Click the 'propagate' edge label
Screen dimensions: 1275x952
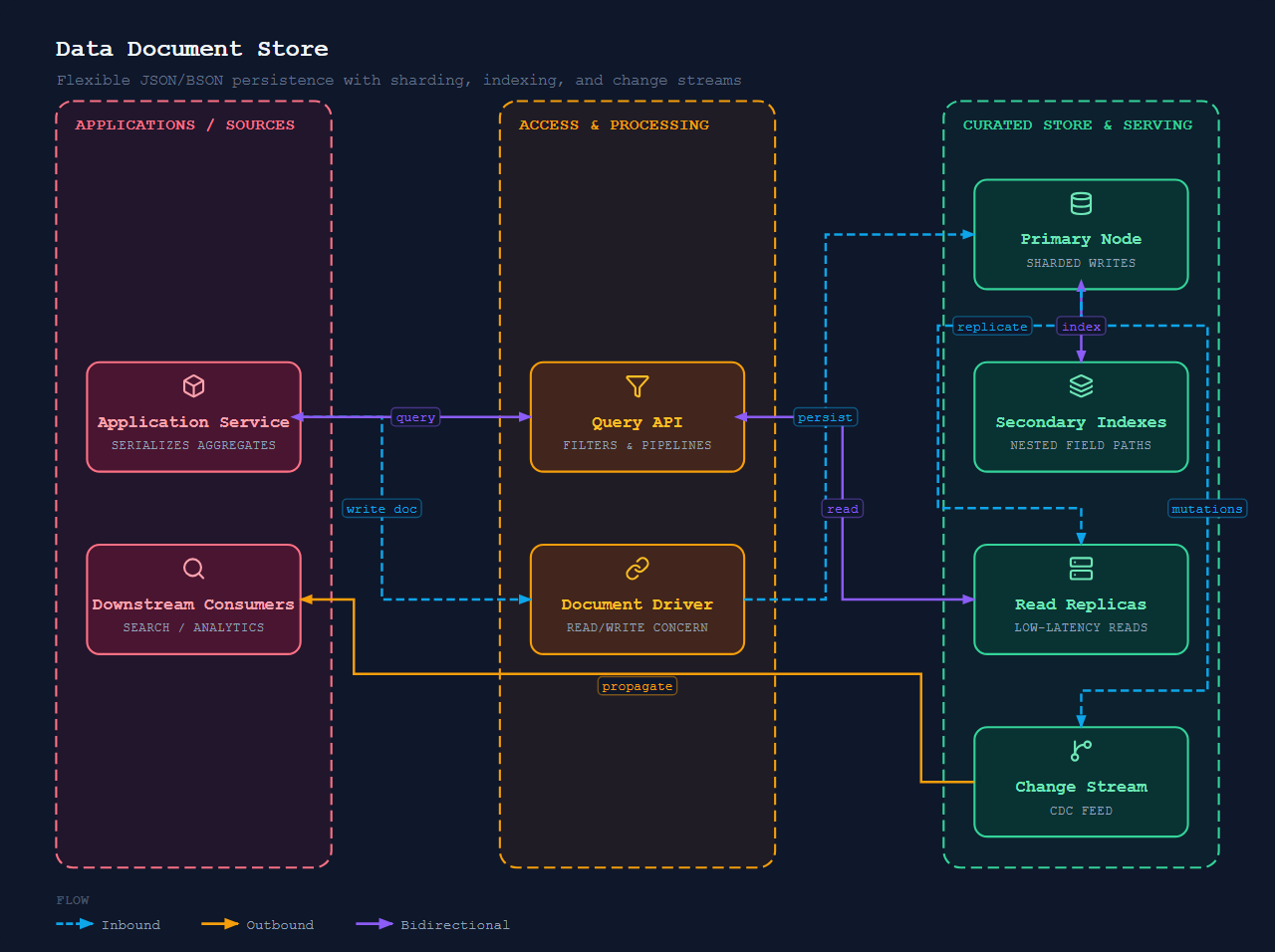pos(637,686)
